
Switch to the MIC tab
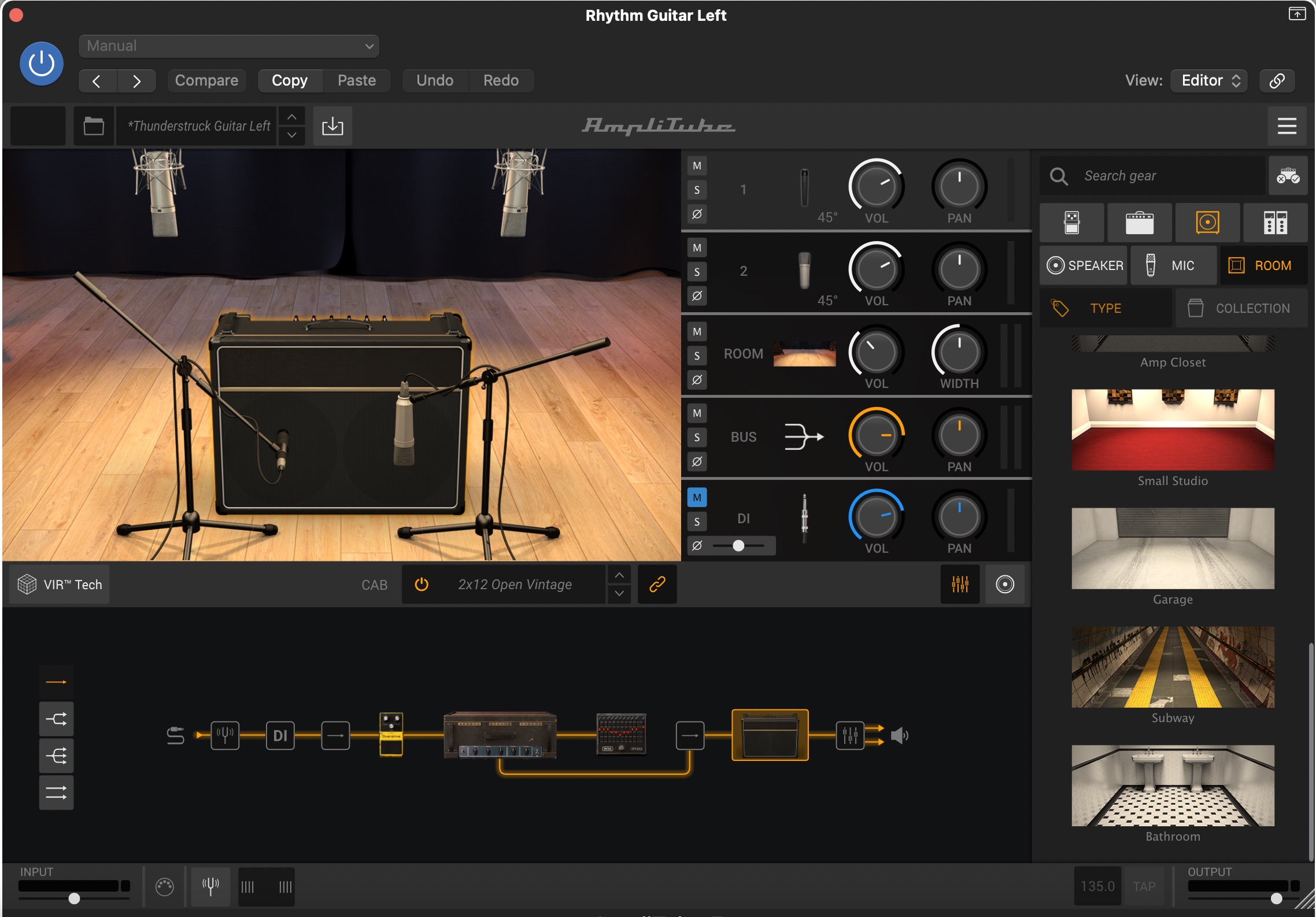pyautogui.click(x=1173, y=265)
